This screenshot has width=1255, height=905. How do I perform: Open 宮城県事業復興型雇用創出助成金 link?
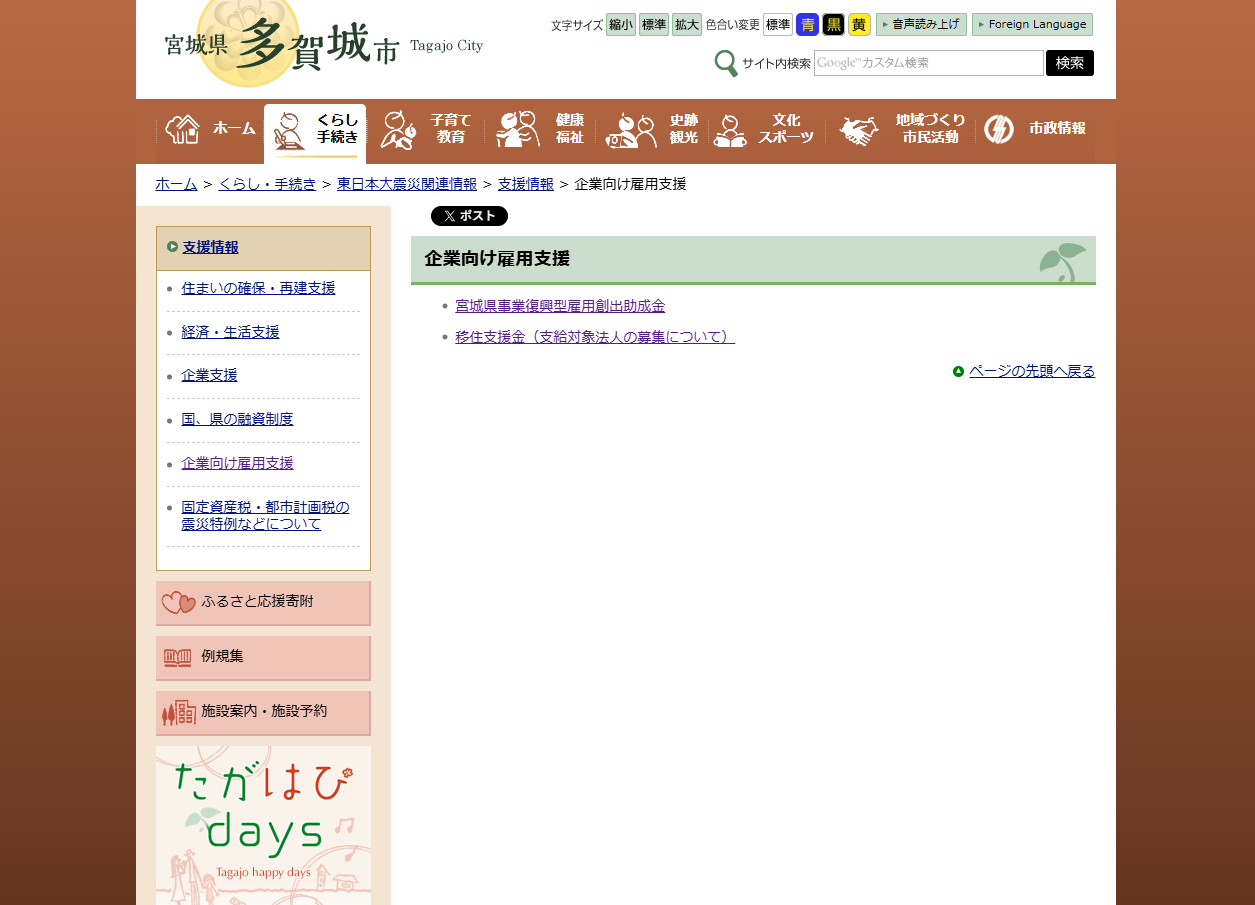(560, 306)
